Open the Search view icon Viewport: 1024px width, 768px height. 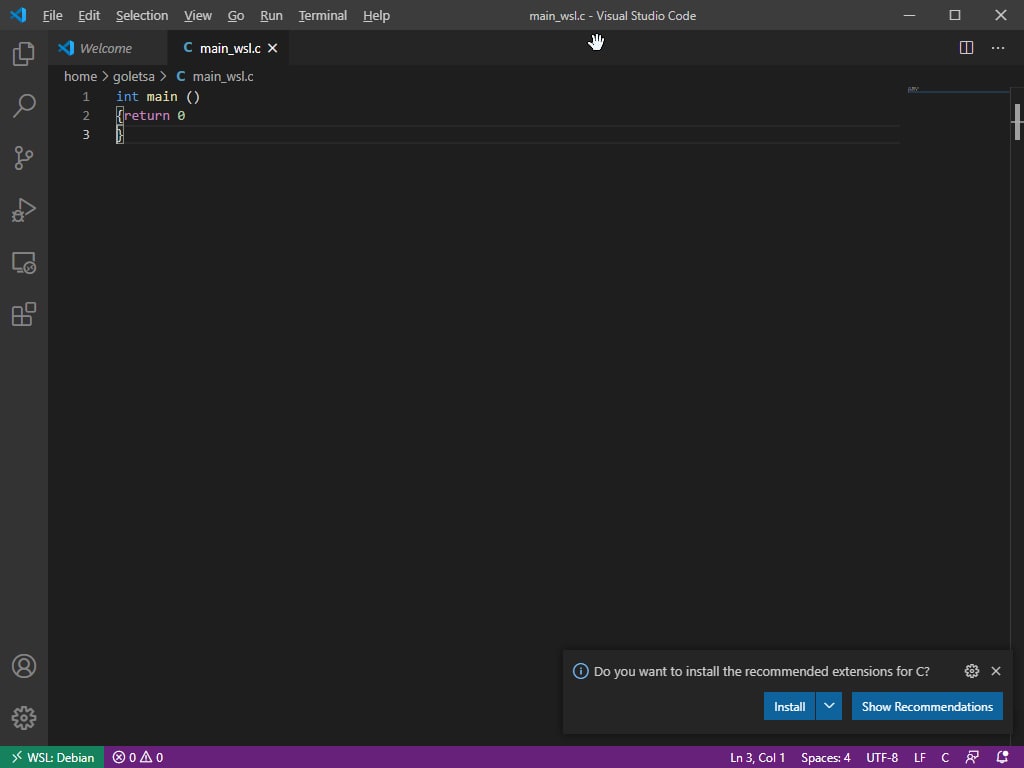tap(24, 106)
